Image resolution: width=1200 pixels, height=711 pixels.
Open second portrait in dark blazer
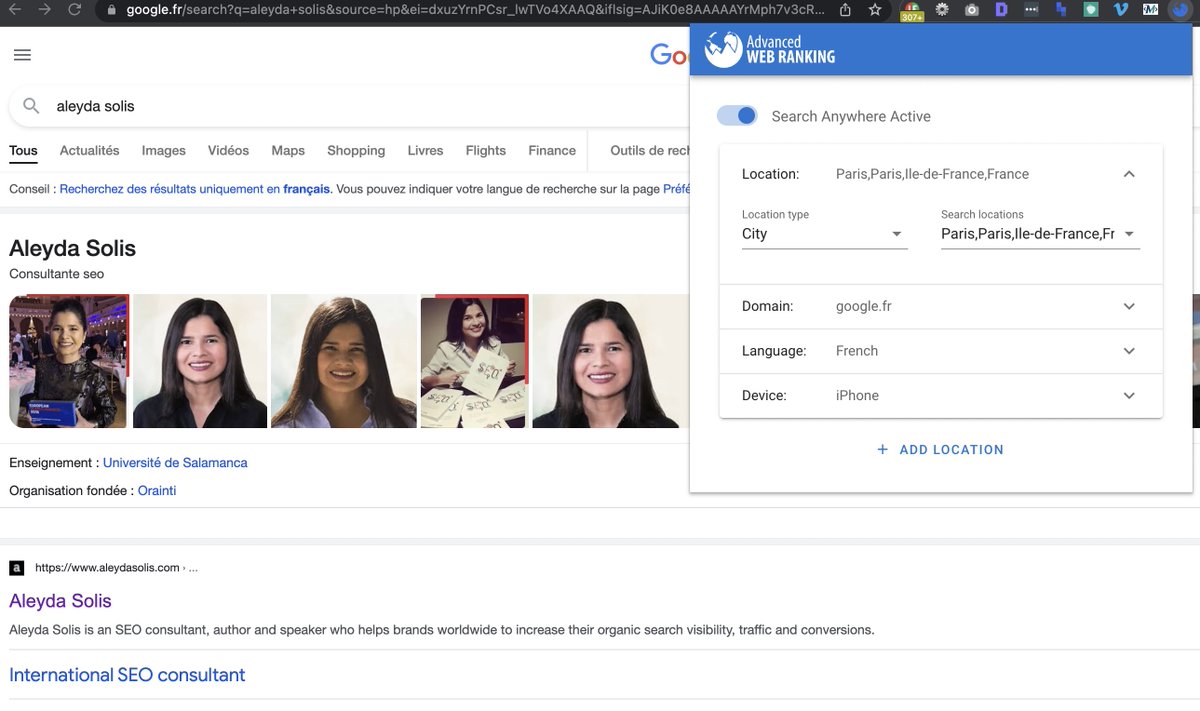(200, 361)
